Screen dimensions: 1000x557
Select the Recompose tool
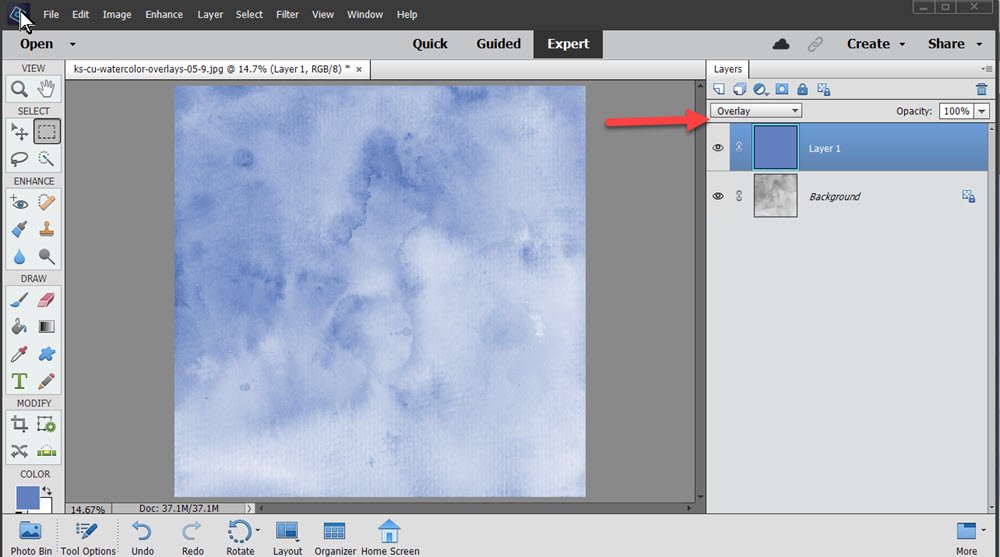click(47, 424)
